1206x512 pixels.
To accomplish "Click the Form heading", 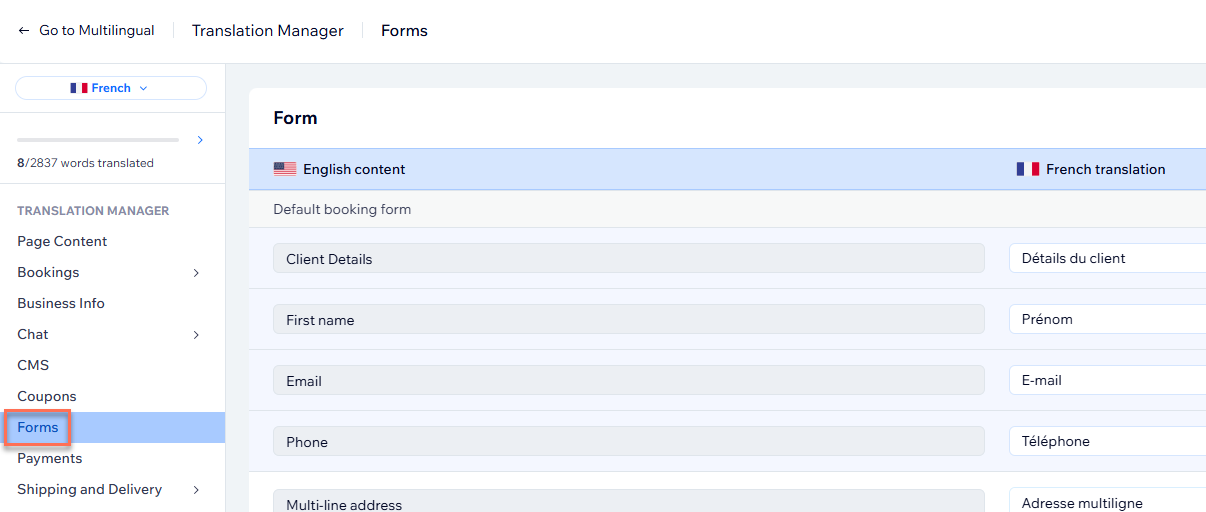I will click(295, 118).
